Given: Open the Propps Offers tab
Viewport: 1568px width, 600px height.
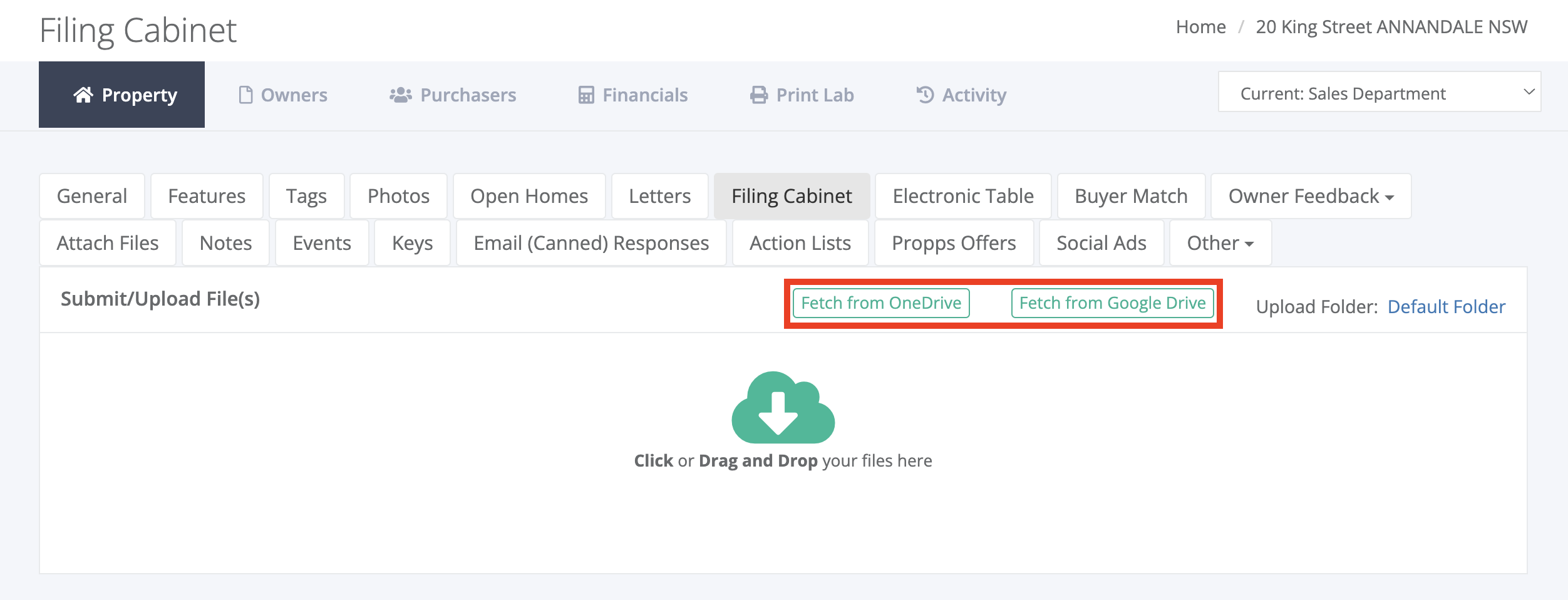Looking at the screenshot, I should click(x=954, y=243).
